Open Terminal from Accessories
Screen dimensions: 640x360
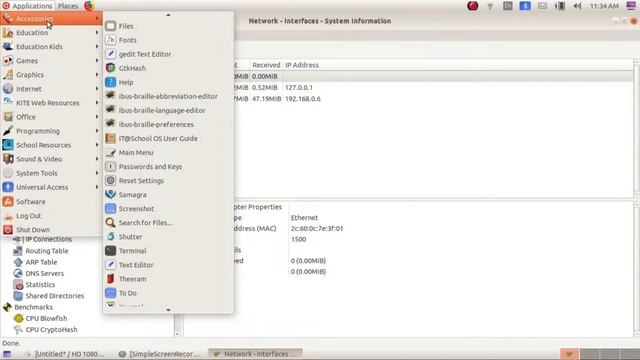(x=168, y=251)
